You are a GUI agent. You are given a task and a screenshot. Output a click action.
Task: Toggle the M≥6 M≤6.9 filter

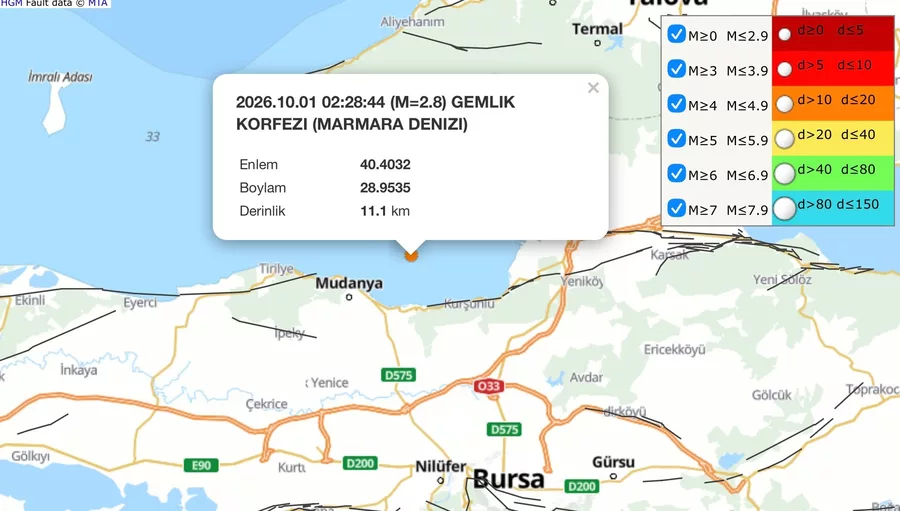point(677,173)
